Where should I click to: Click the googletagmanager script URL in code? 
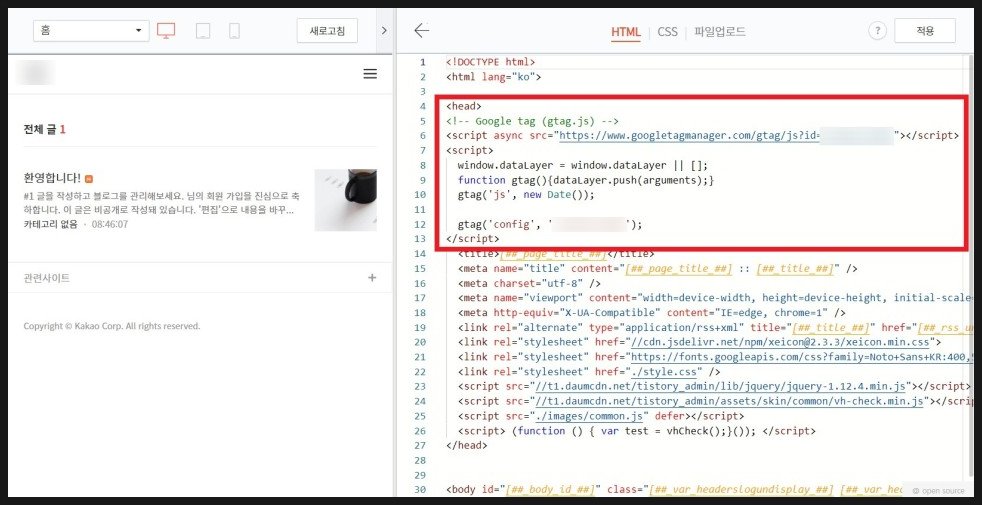pyautogui.click(x=690, y=135)
